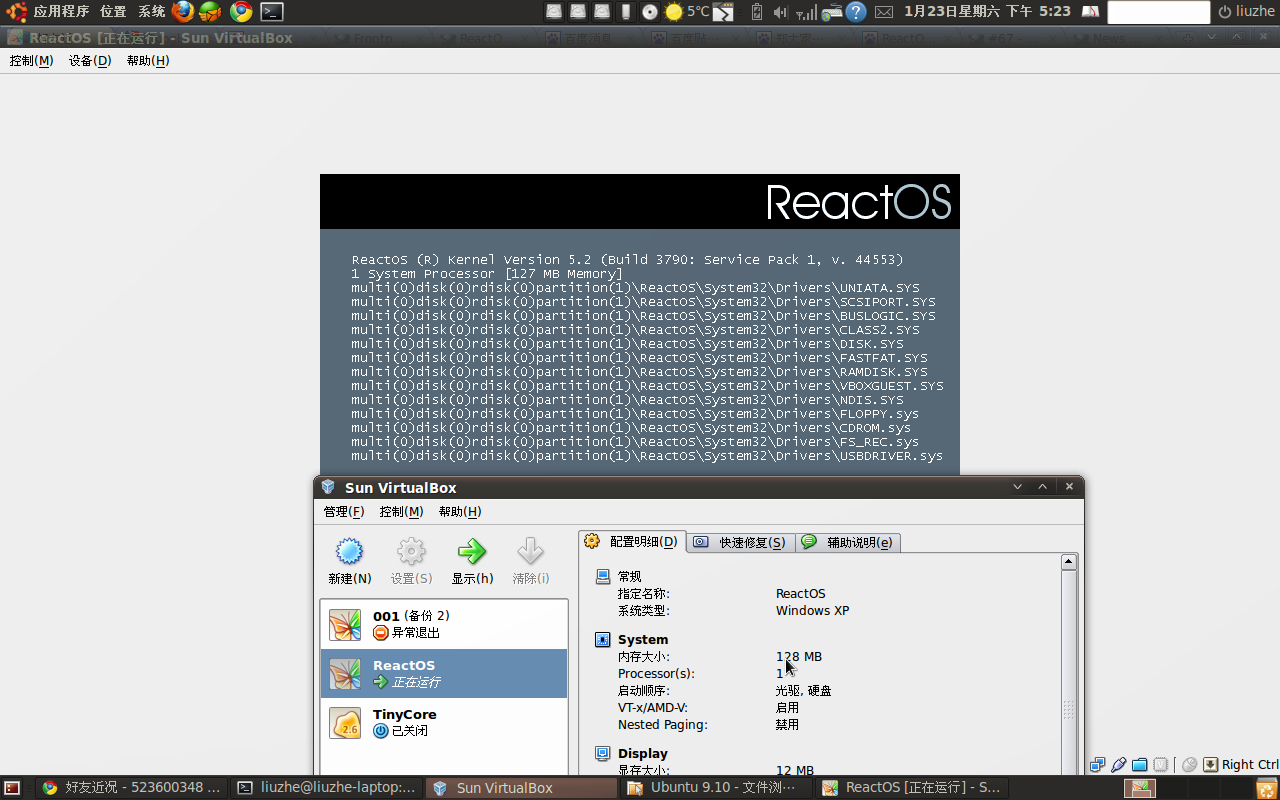Launch Firefox from the top panel
The width and height of the screenshot is (1280, 800).
point(182,12)
